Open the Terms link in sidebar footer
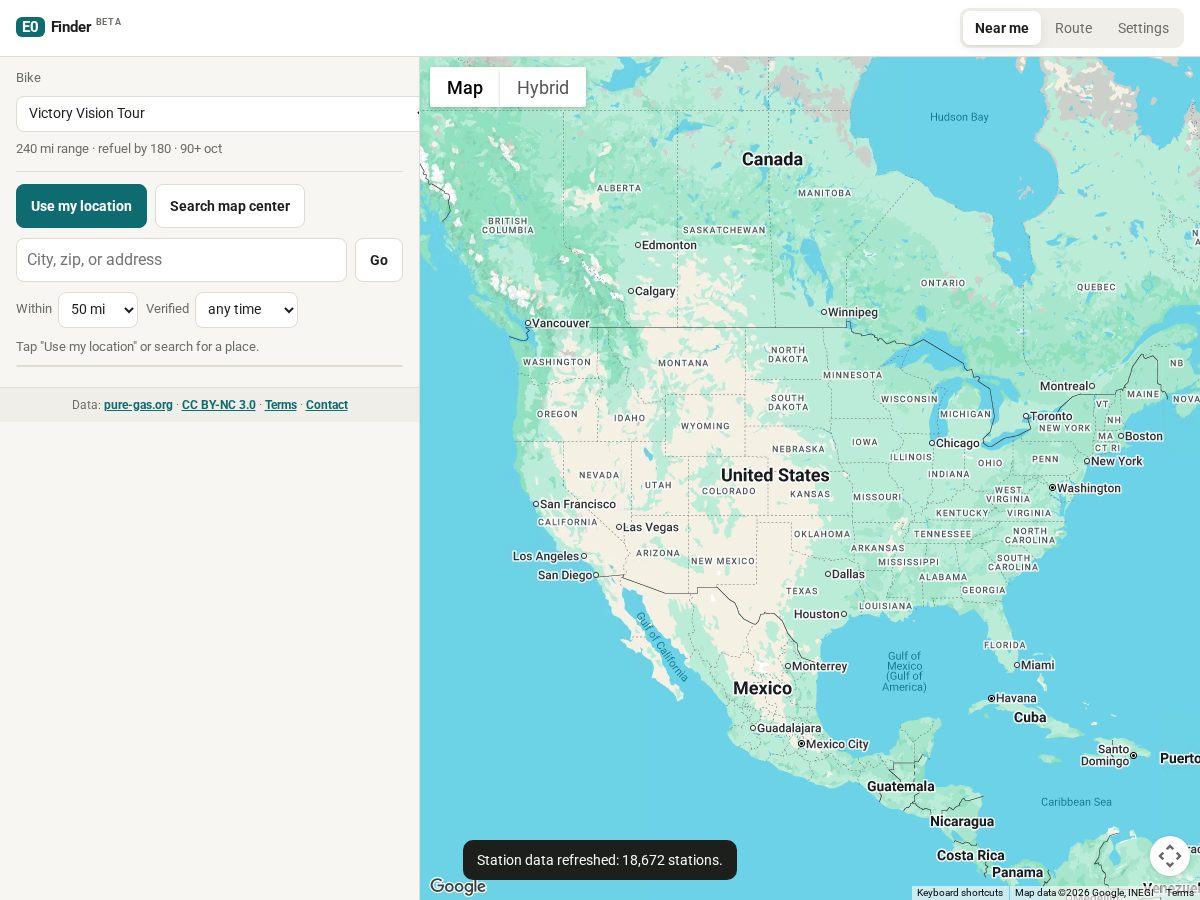 tap(281, 405)
